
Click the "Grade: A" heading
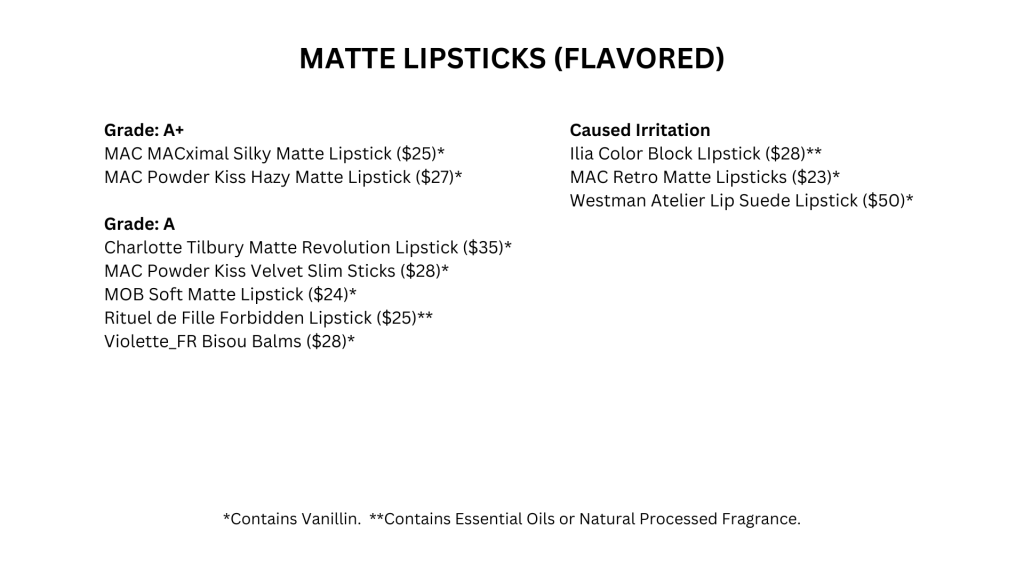[140, 224]
